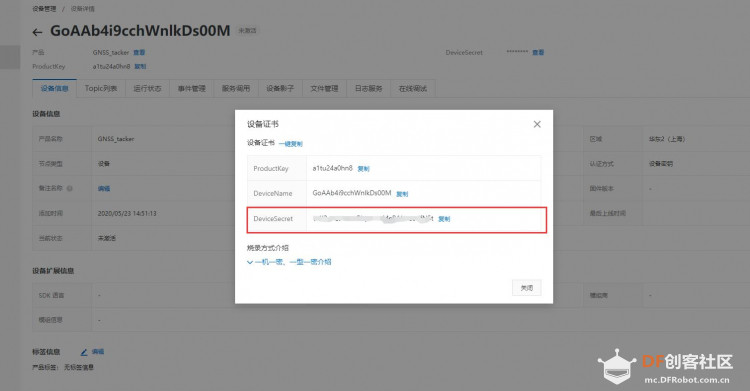This screenshot has height=391, width=750.
Task: Click the 未激活 badge beside the device title
Action: coord(247,31)
